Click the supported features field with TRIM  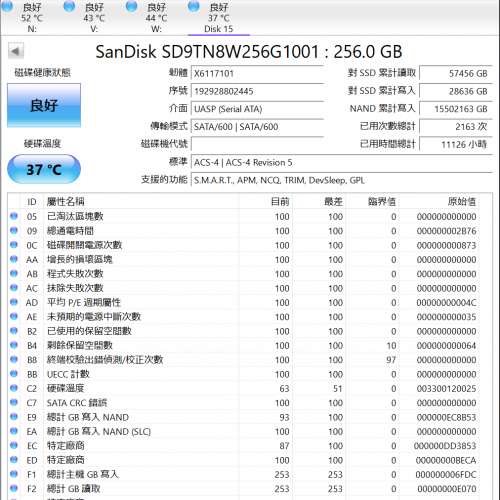(342, 180)
